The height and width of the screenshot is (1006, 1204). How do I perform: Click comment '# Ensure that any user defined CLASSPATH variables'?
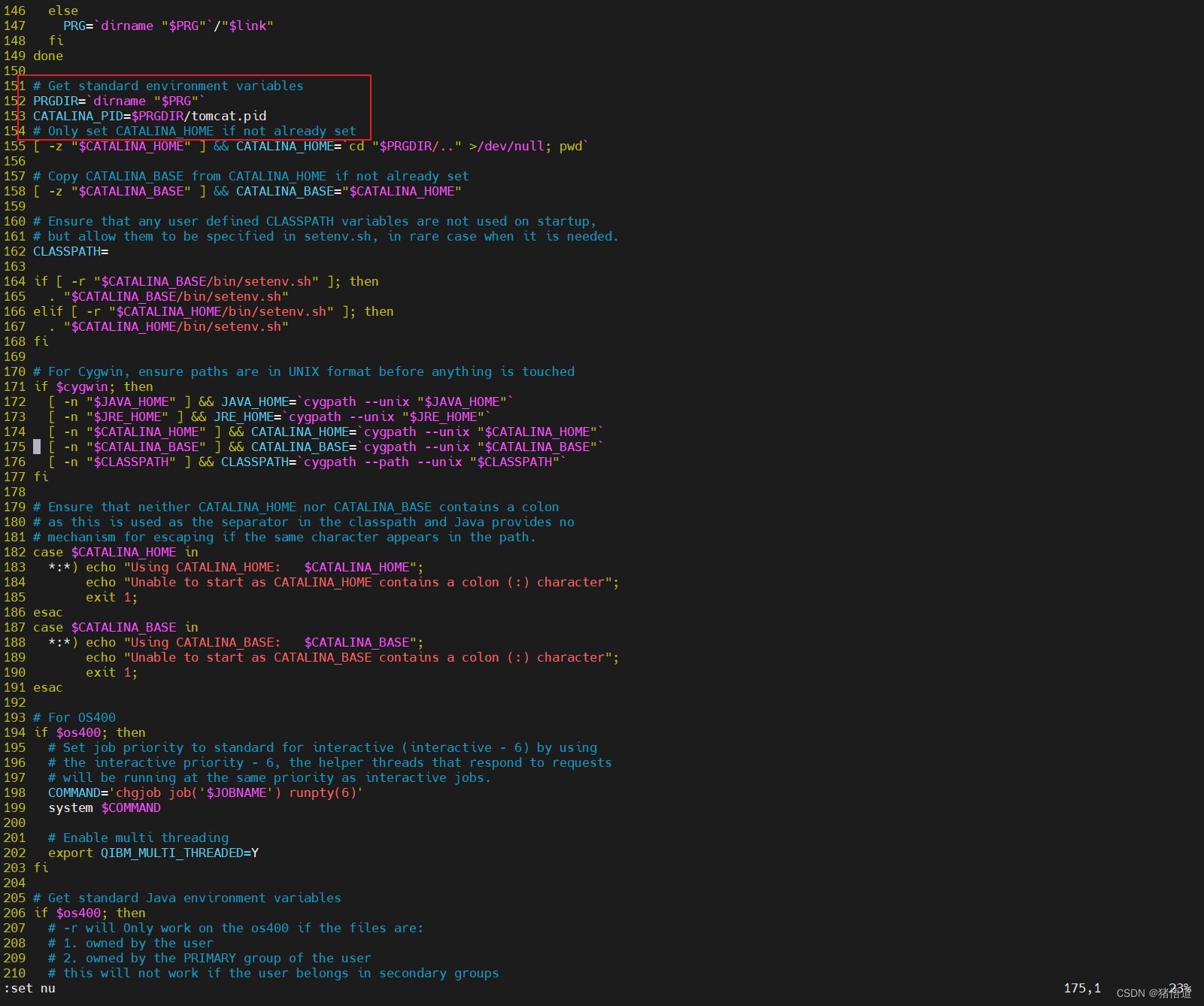tap(221, 221)
